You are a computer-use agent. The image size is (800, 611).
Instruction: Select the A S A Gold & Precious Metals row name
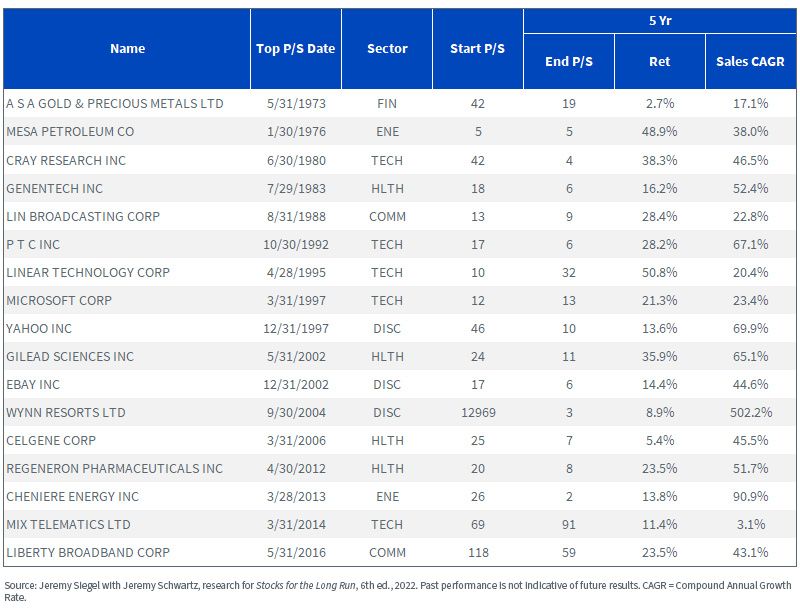pyautogui.click(x=115, y=104)
